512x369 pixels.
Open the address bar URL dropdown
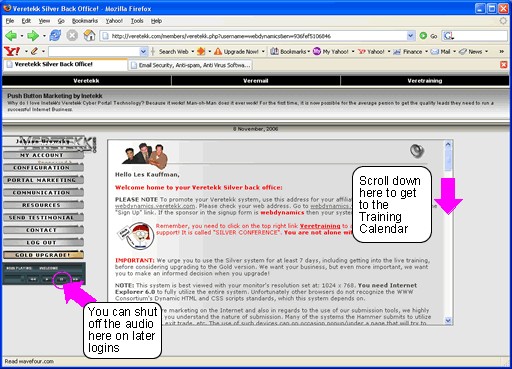[411, 36]
